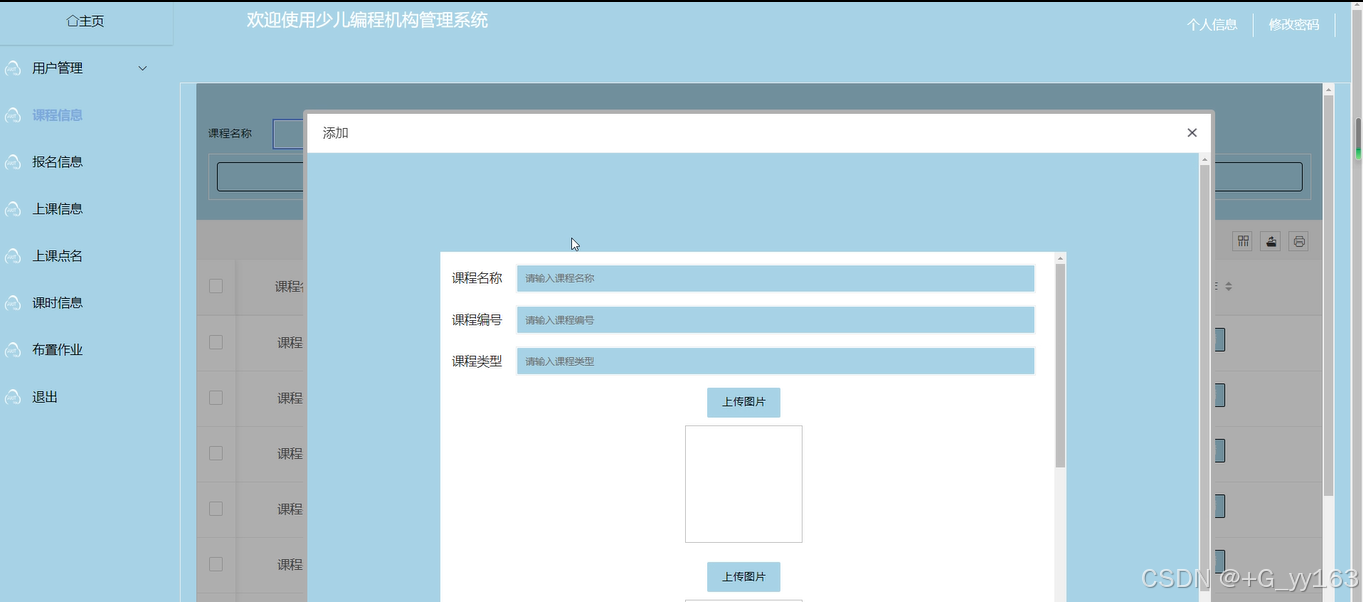
Task: Click the dialog's outer scrollbar
Action: 1204,380
